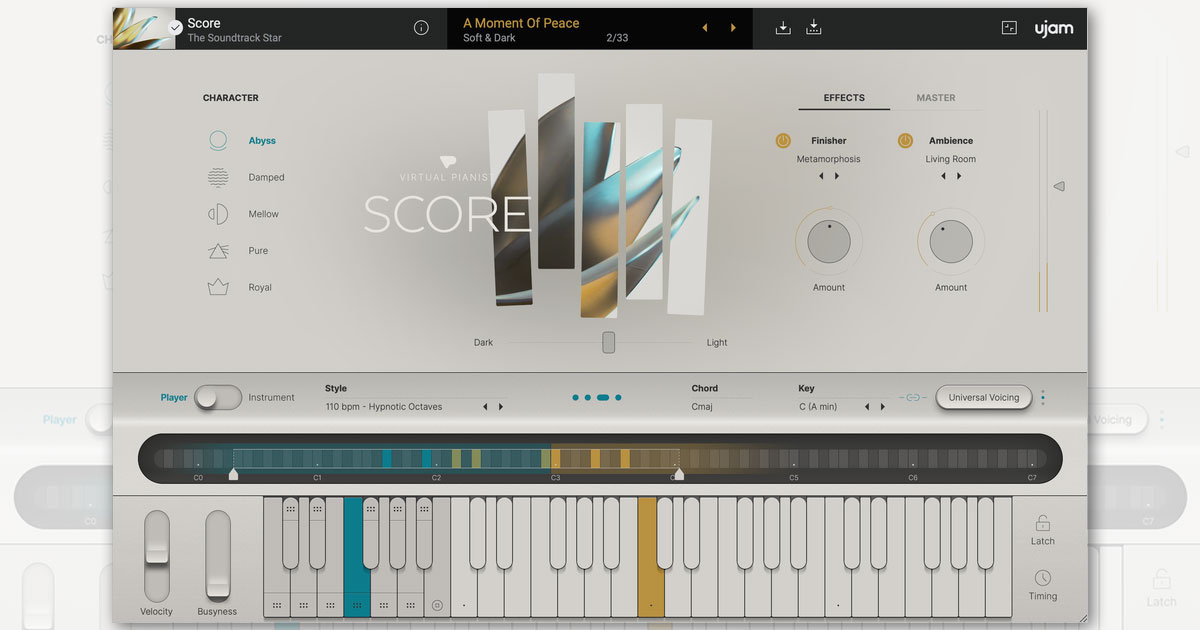Click the Dark label by the slider
1200x630 pixels.
click(483, 342)
